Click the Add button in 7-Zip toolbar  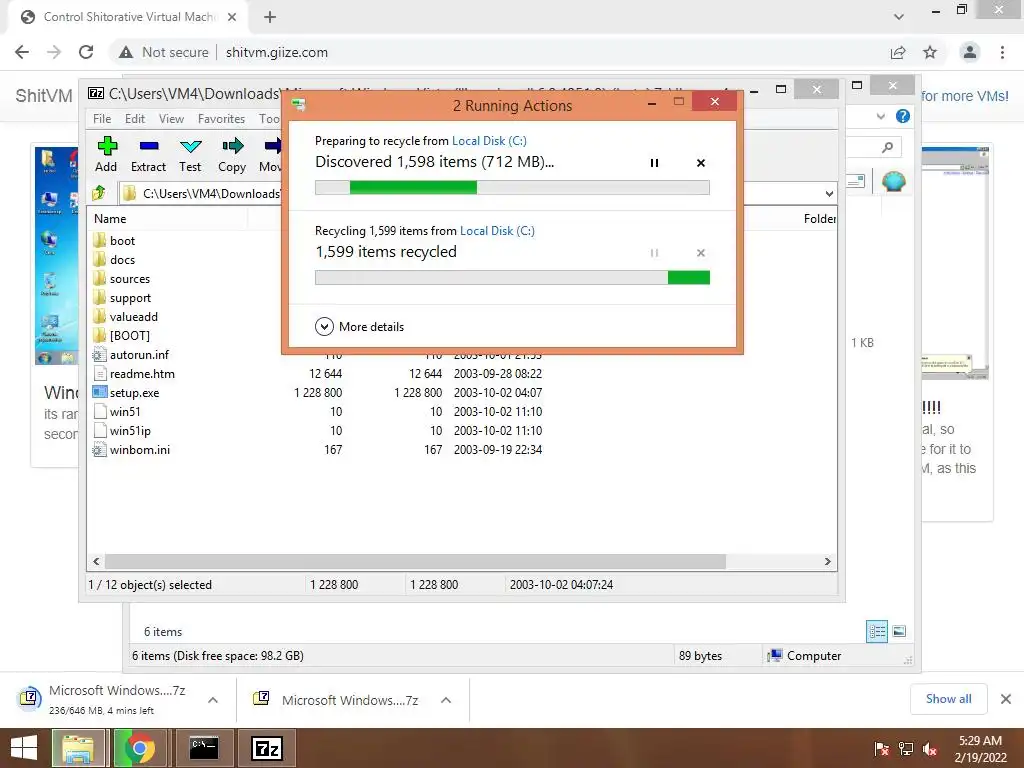click(106, 155)
